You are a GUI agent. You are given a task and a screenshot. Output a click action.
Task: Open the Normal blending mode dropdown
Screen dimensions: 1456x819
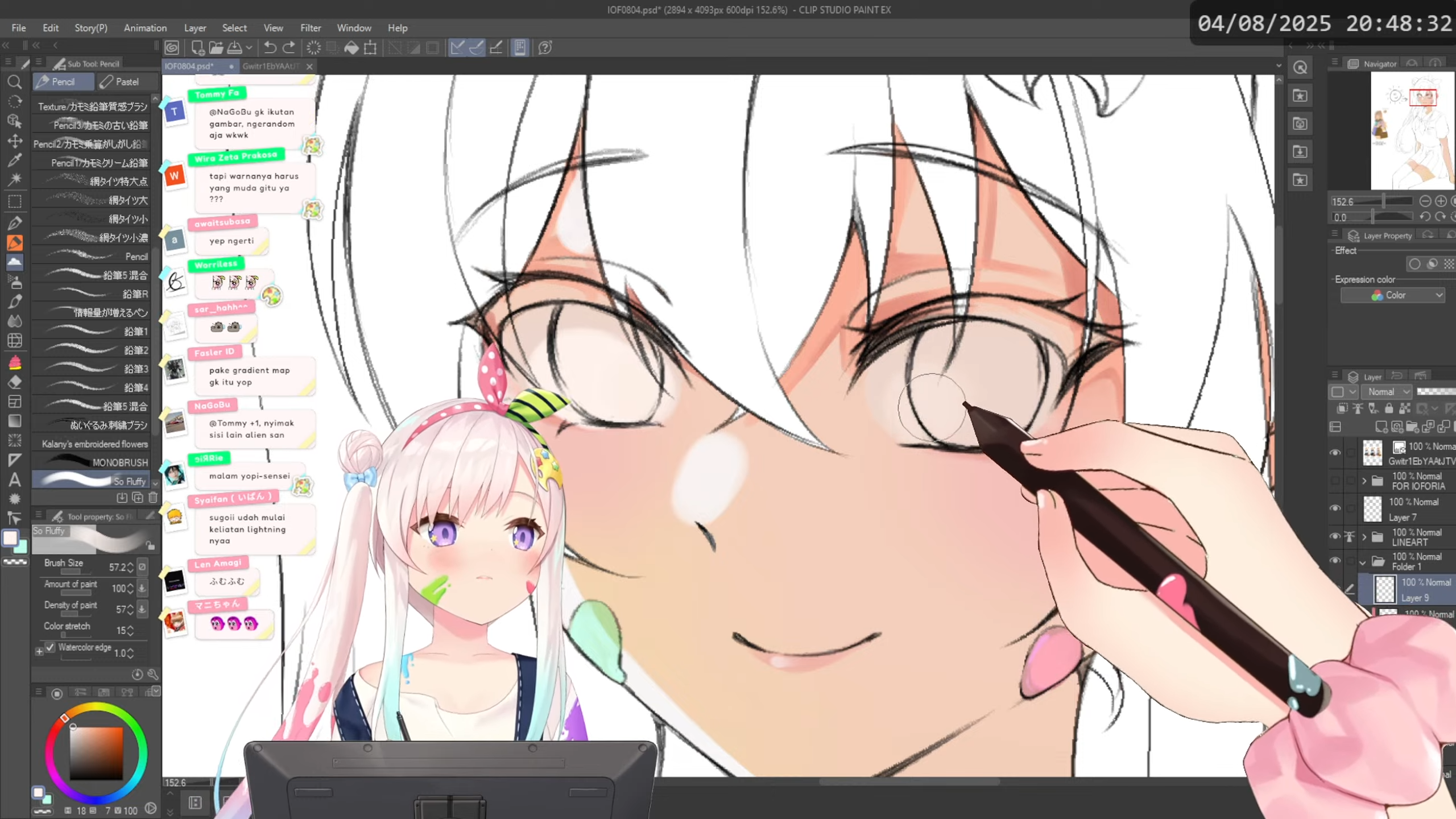click(x=1388, y=392)
